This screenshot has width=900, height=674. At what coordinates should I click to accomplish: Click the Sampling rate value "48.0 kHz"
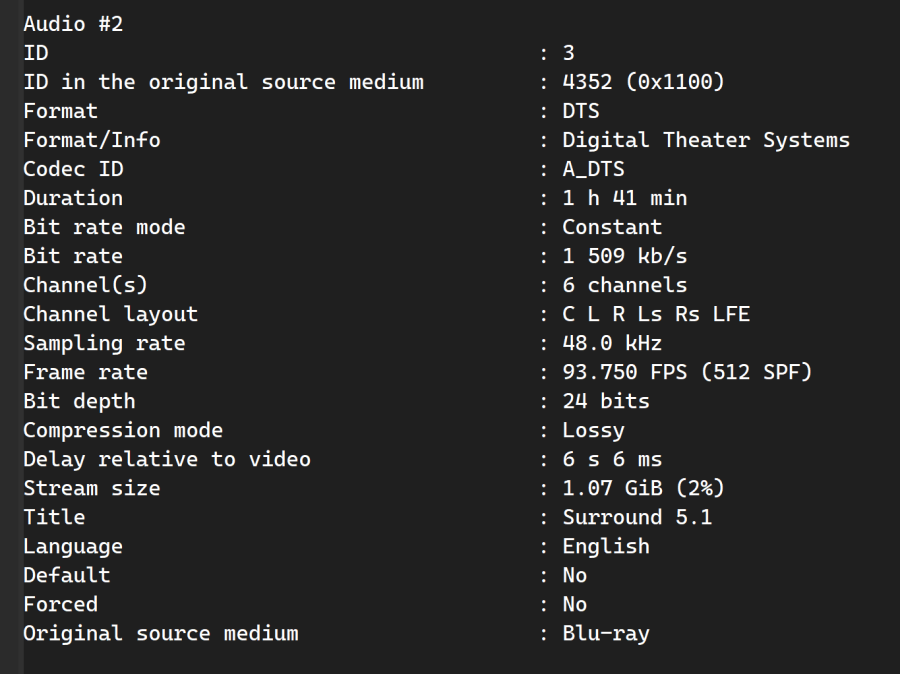pyautogui.click(x=612, y=343)
